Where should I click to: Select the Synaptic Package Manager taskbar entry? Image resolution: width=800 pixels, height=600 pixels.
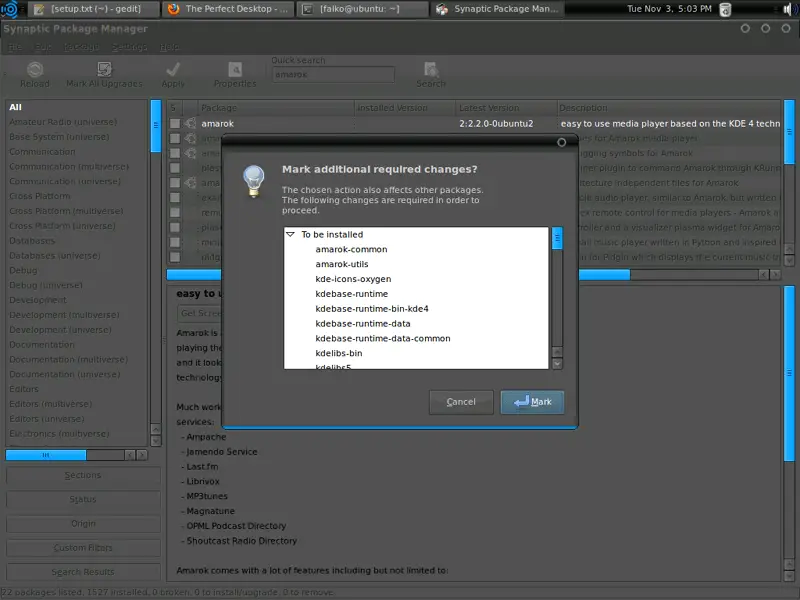tap(497, 9)
